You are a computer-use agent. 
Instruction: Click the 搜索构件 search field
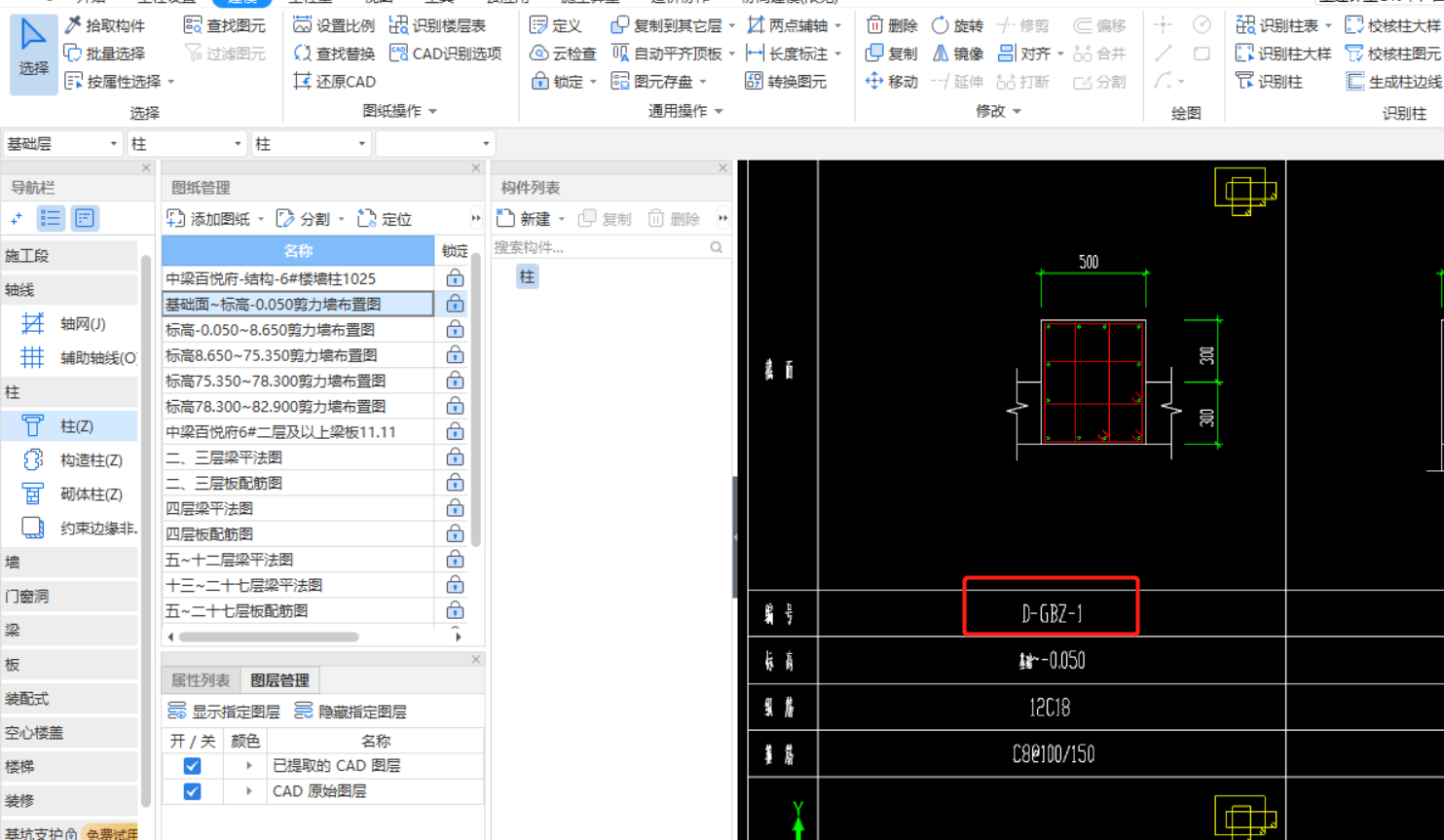pos(610,247)
